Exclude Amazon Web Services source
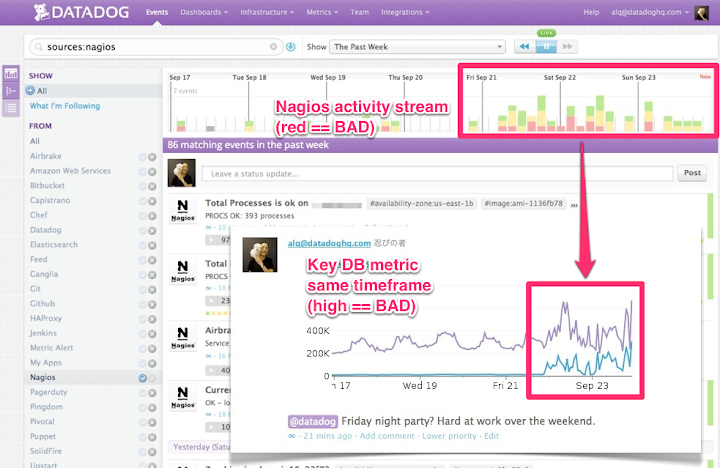Image resolution: width=720 pixels, height=468 pixels. pos(152,172)
